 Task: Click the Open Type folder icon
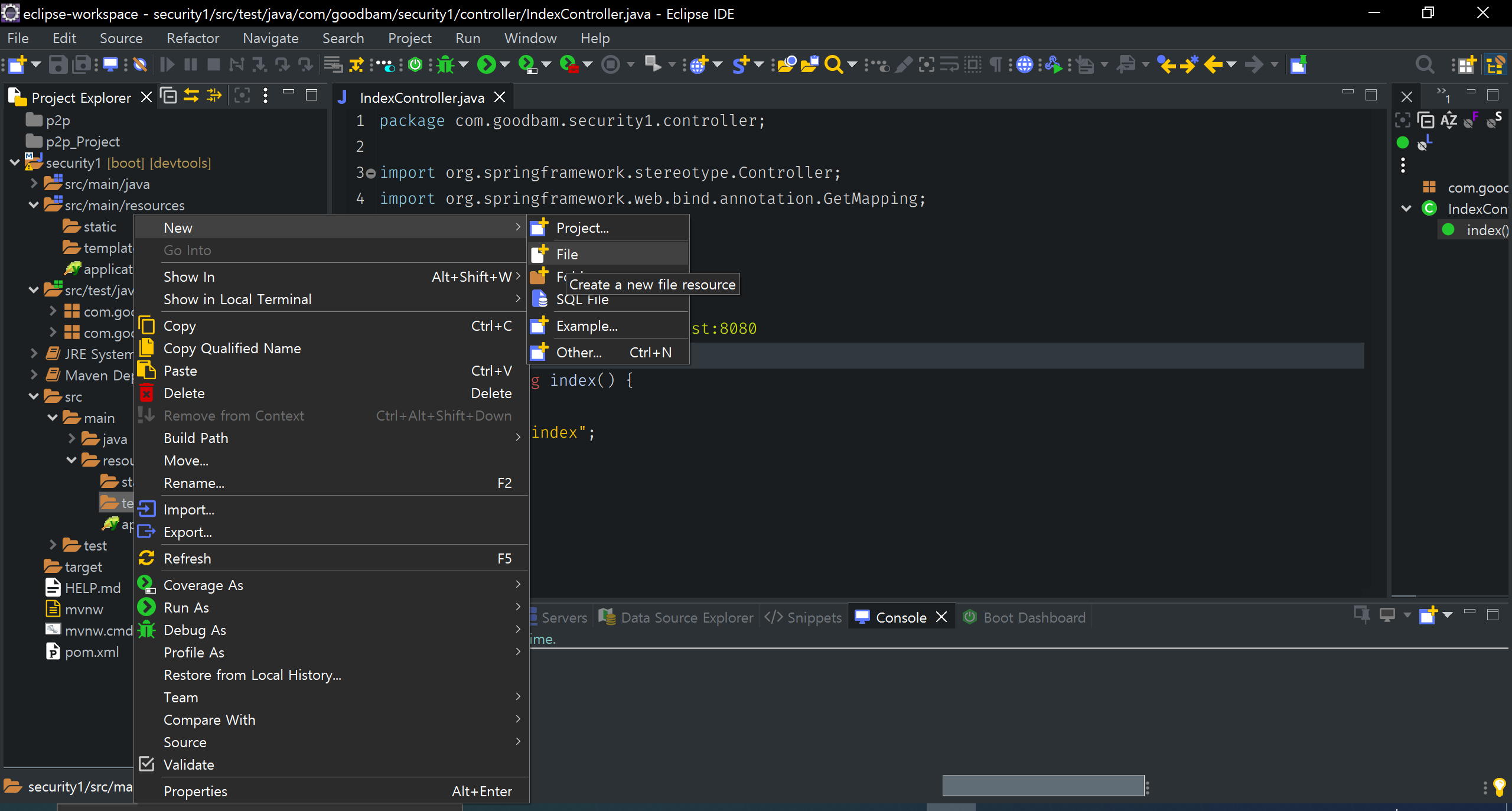786,64
